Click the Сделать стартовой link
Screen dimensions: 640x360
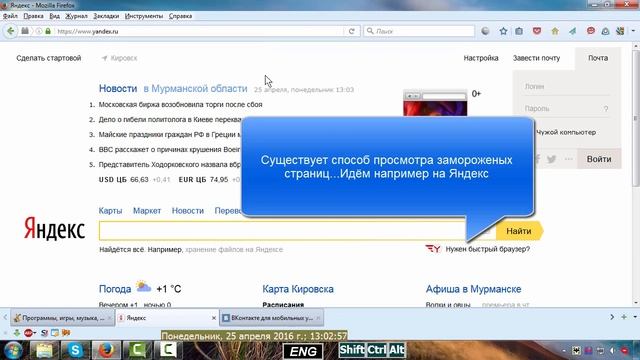point(49,58)
